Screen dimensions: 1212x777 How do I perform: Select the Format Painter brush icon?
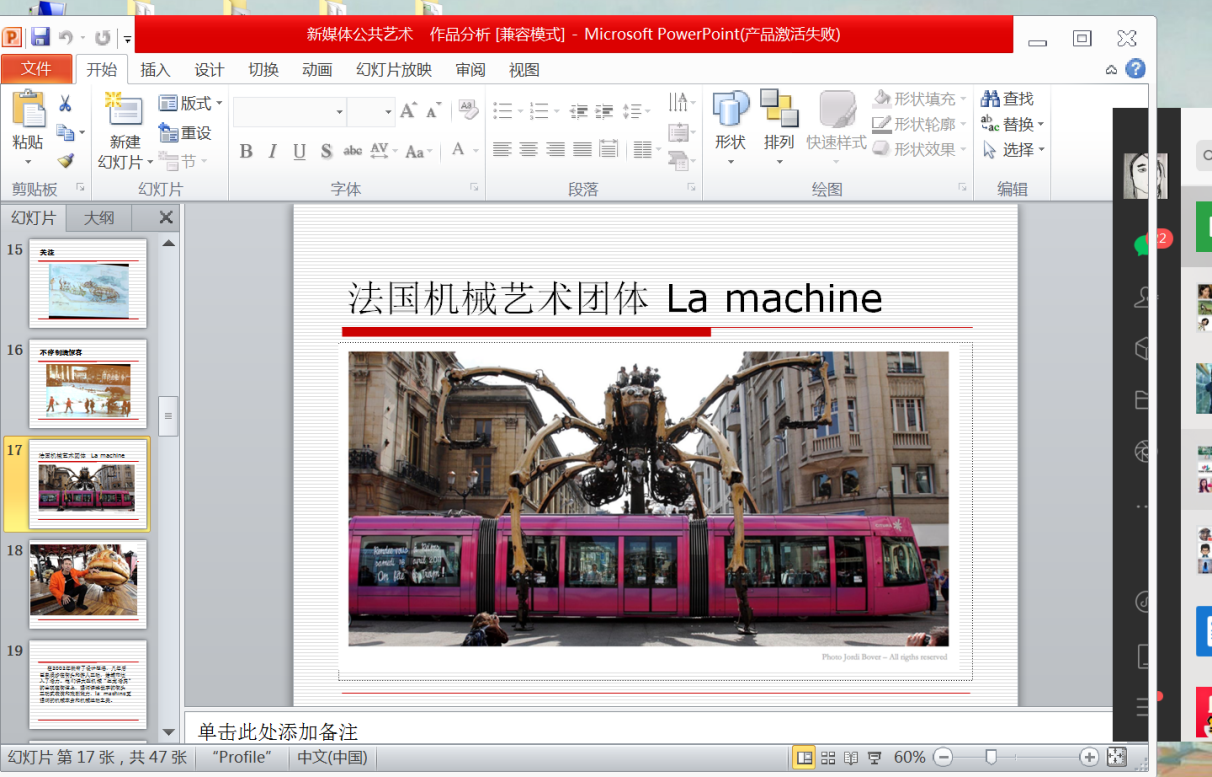tap(65, 160)
